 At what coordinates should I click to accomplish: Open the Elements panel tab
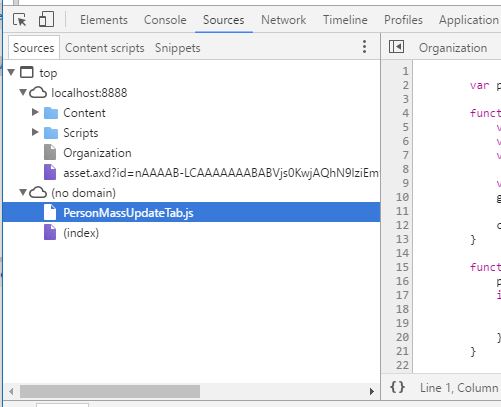104,20
